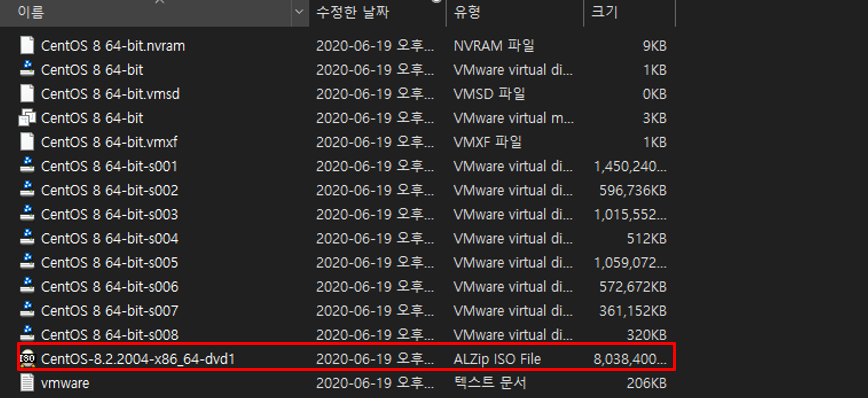
Task: Select file name CentOS 8 64-bit-s002
Action: 110,190
